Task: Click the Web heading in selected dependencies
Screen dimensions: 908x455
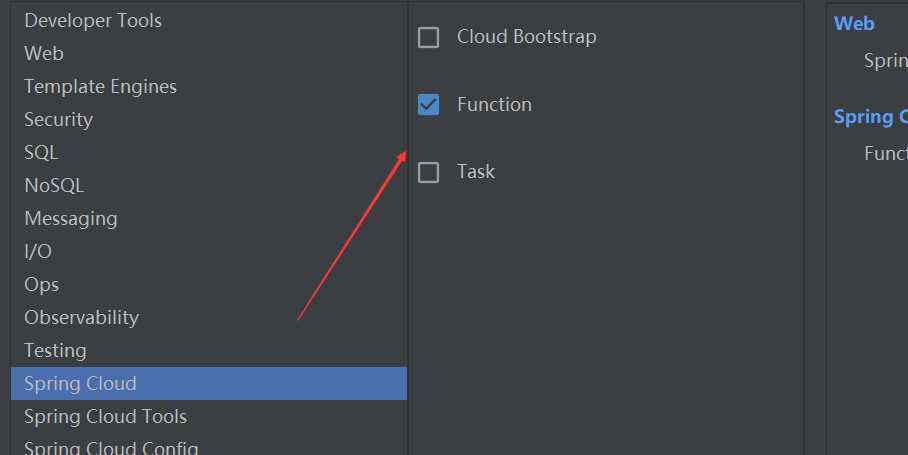Action: [x=854, y=23]
